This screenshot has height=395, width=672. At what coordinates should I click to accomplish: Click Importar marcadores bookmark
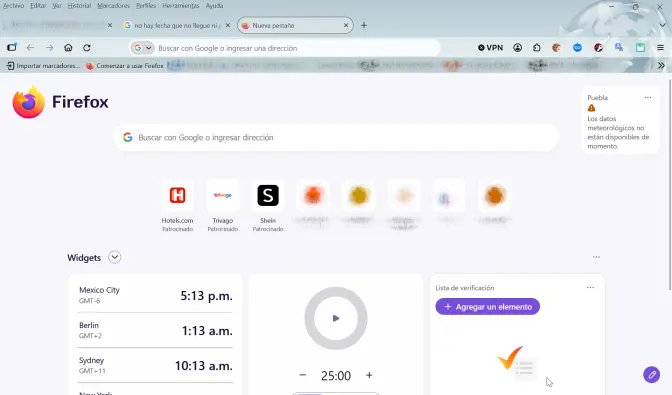point(43,66)
